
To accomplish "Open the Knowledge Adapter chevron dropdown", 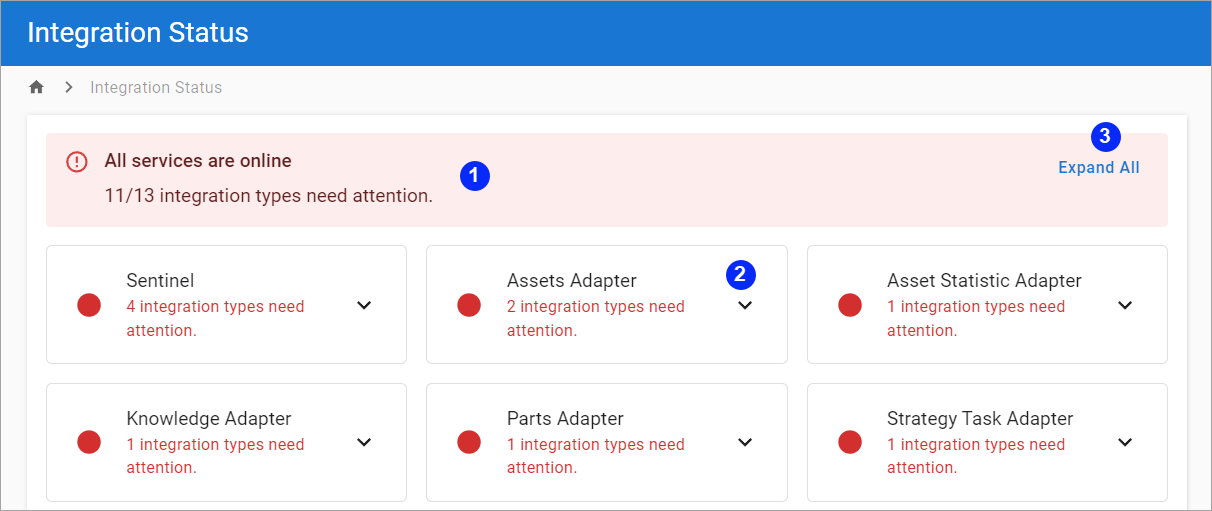I will click(364, 442).
